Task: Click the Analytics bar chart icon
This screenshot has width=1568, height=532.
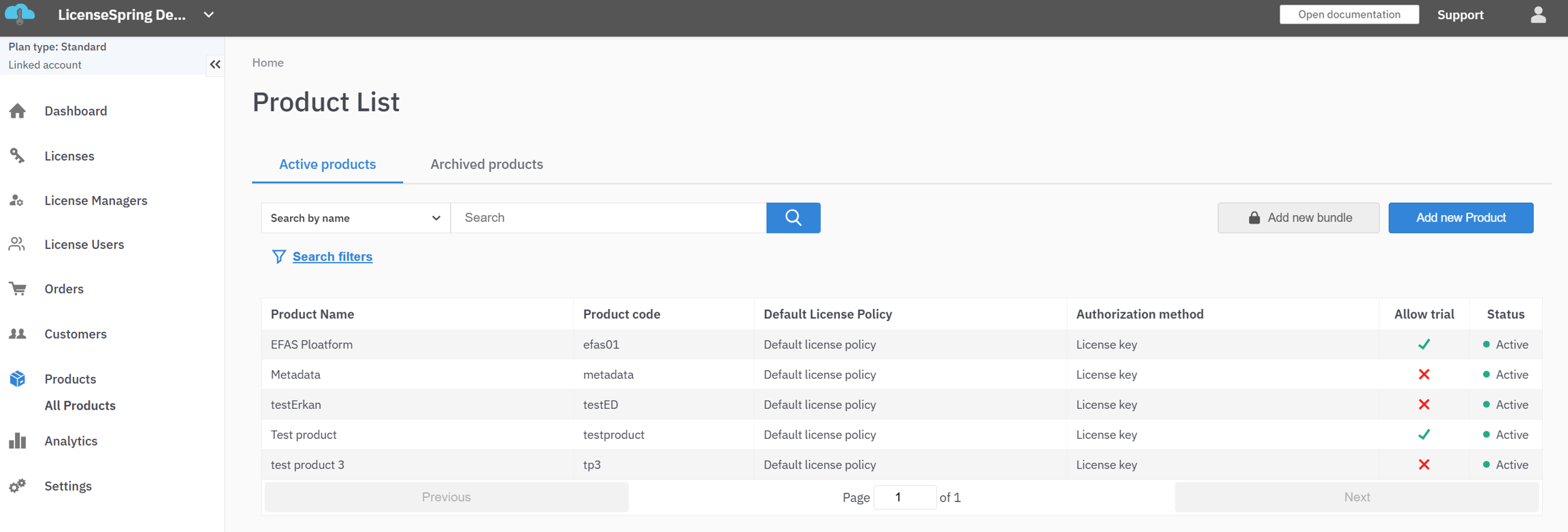Action: pyautogui.click(x=18, y=441)
